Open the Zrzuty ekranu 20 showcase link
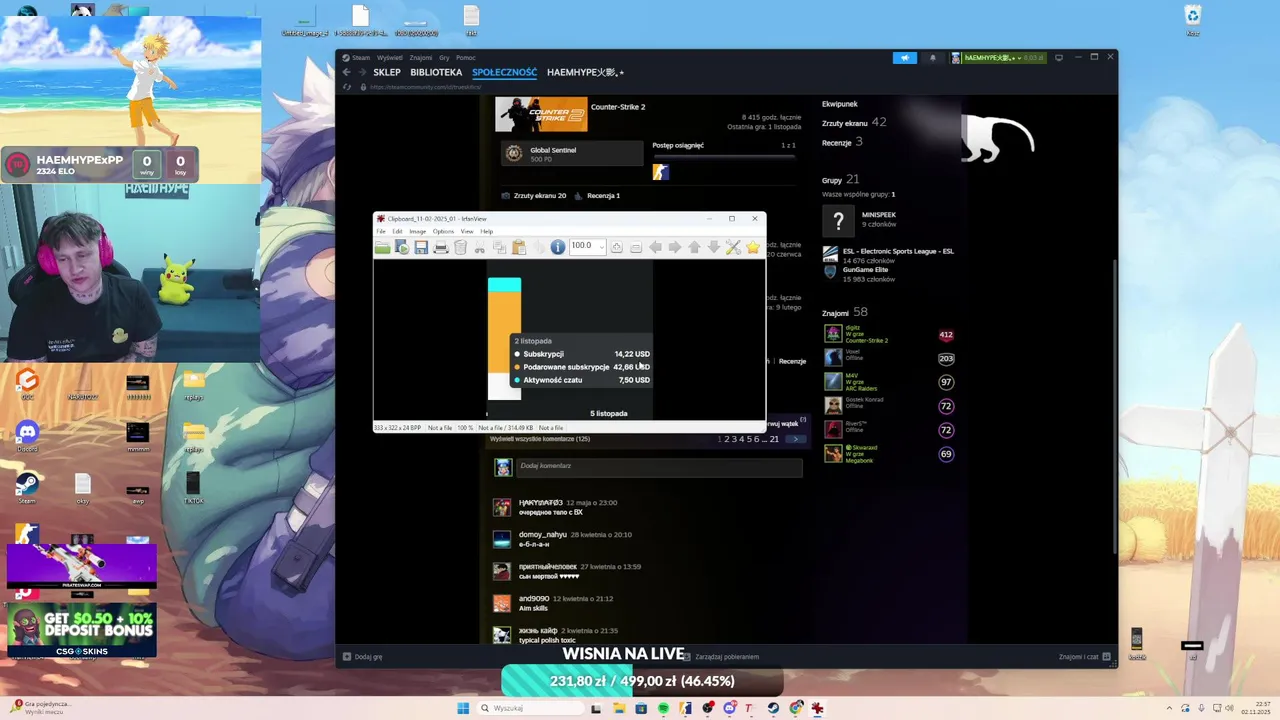This screenshot has width=1280, height=720. click(540, 196)
